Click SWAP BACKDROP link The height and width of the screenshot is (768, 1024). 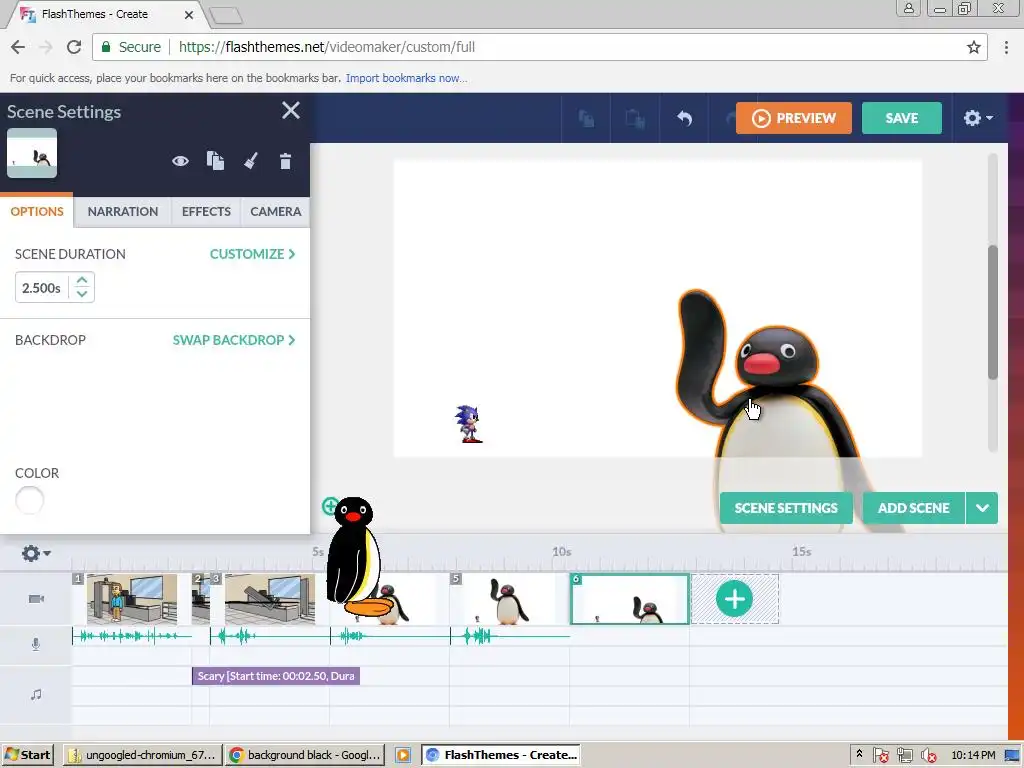[234, 340]
